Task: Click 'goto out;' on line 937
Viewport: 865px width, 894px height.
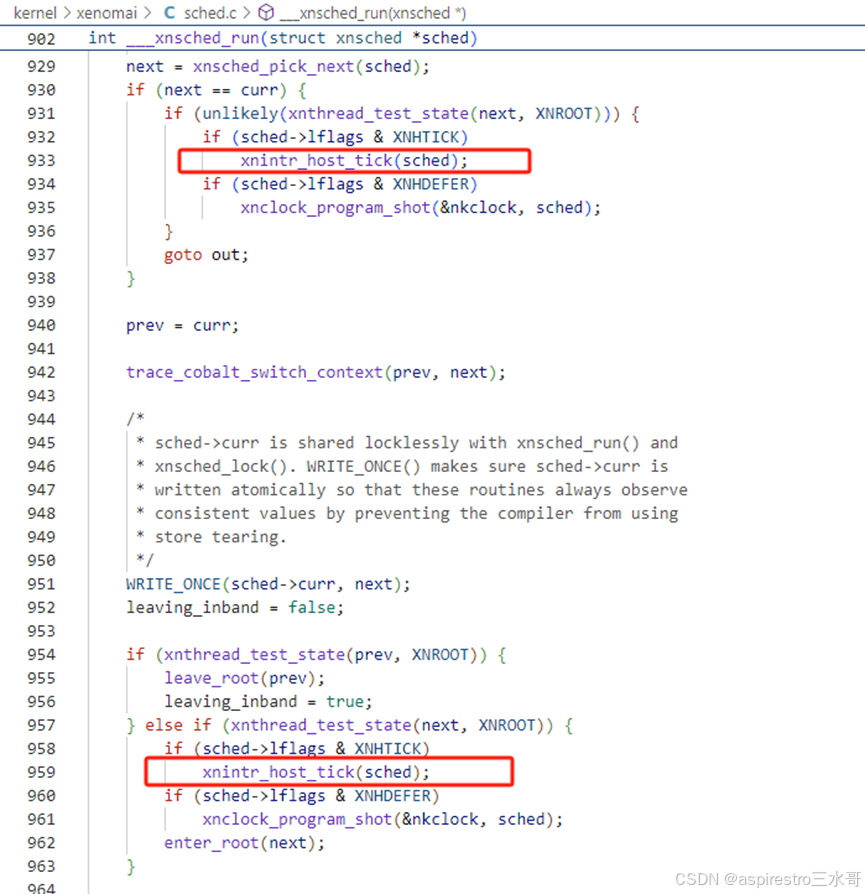Action: [x=206, y=255]
